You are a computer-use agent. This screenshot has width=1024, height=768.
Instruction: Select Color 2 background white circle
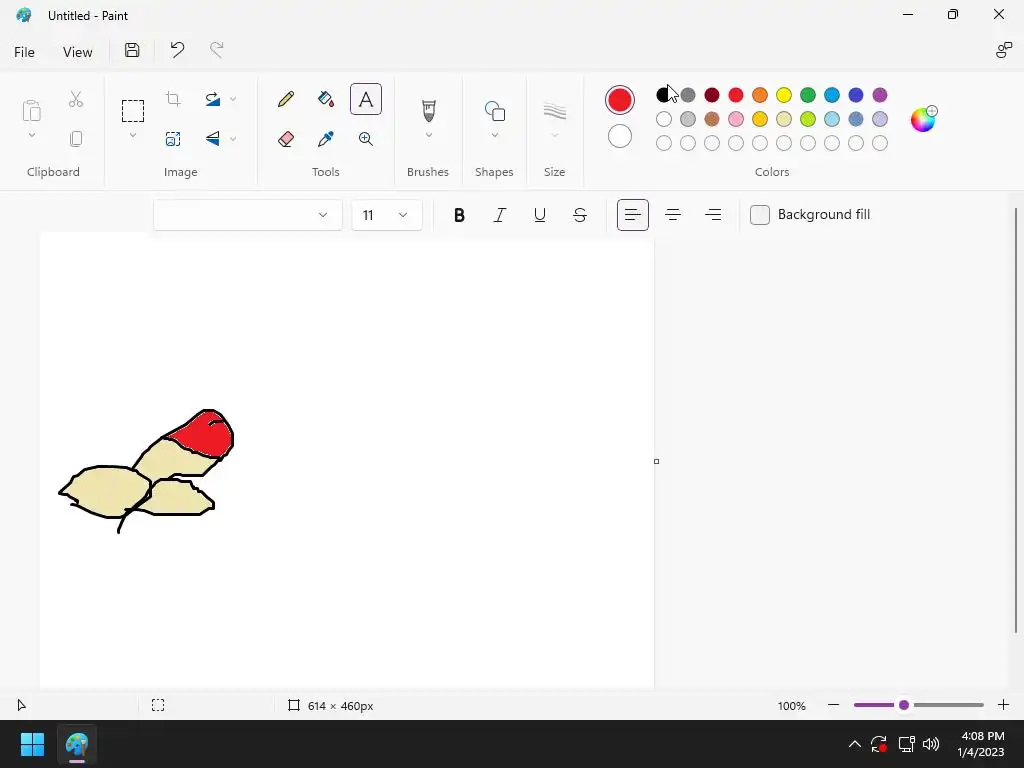pos(620,136)
